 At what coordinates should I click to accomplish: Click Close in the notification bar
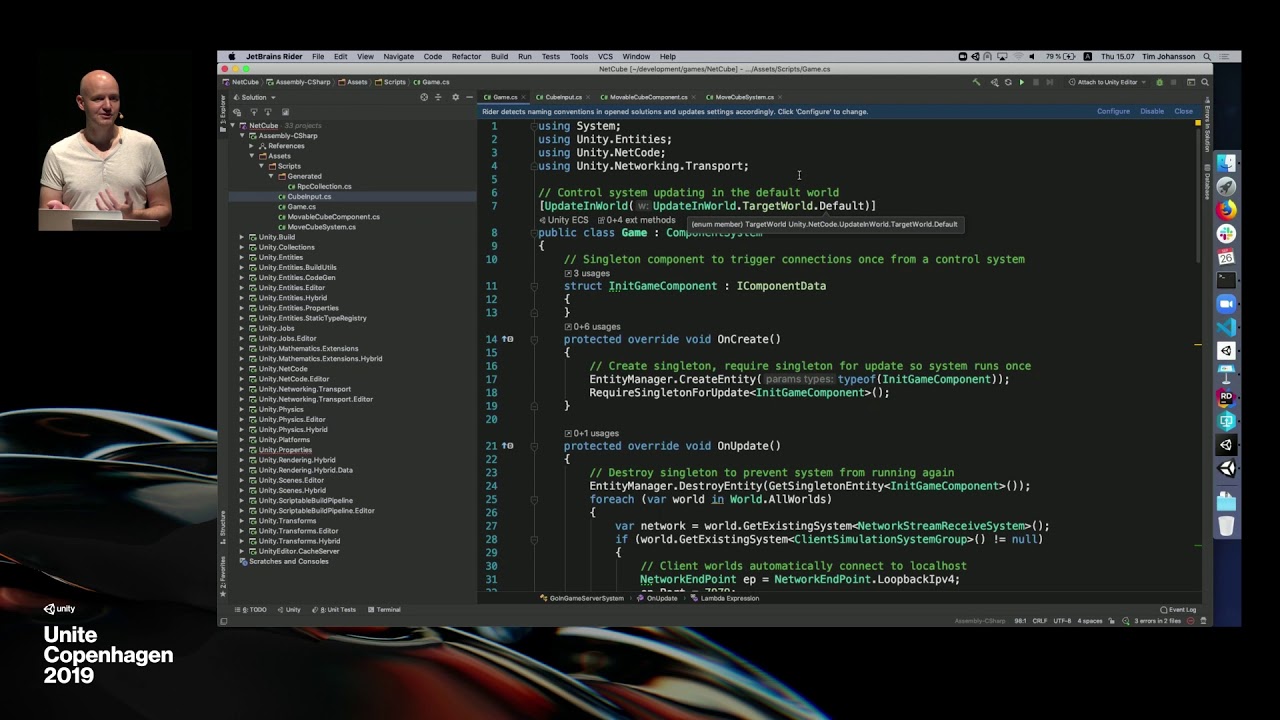pos(1183,111)
